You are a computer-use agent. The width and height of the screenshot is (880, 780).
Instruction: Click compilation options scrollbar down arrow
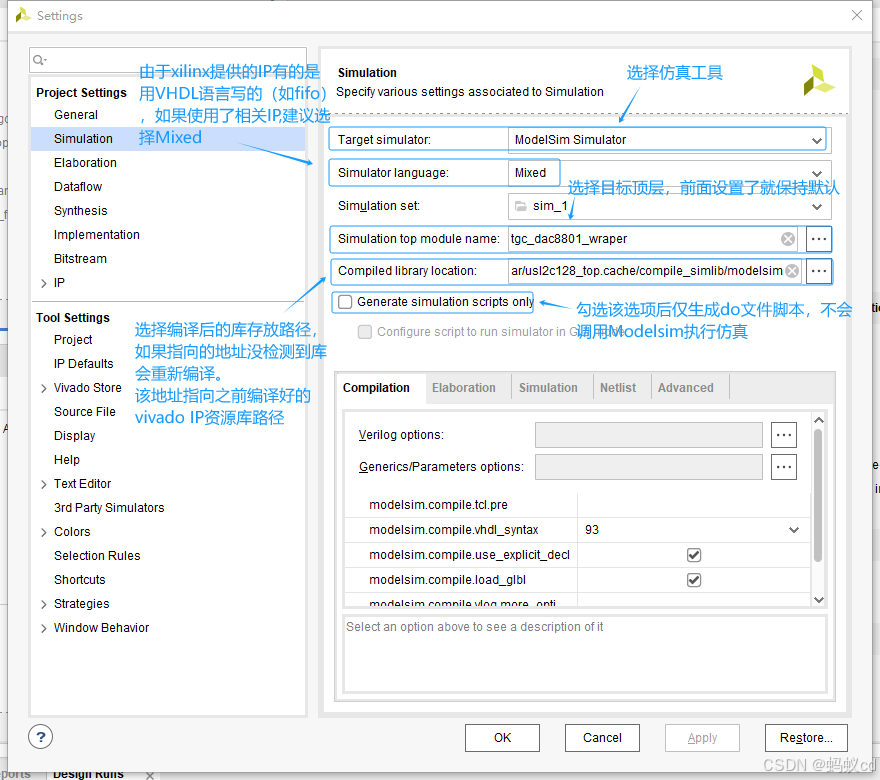819,600
